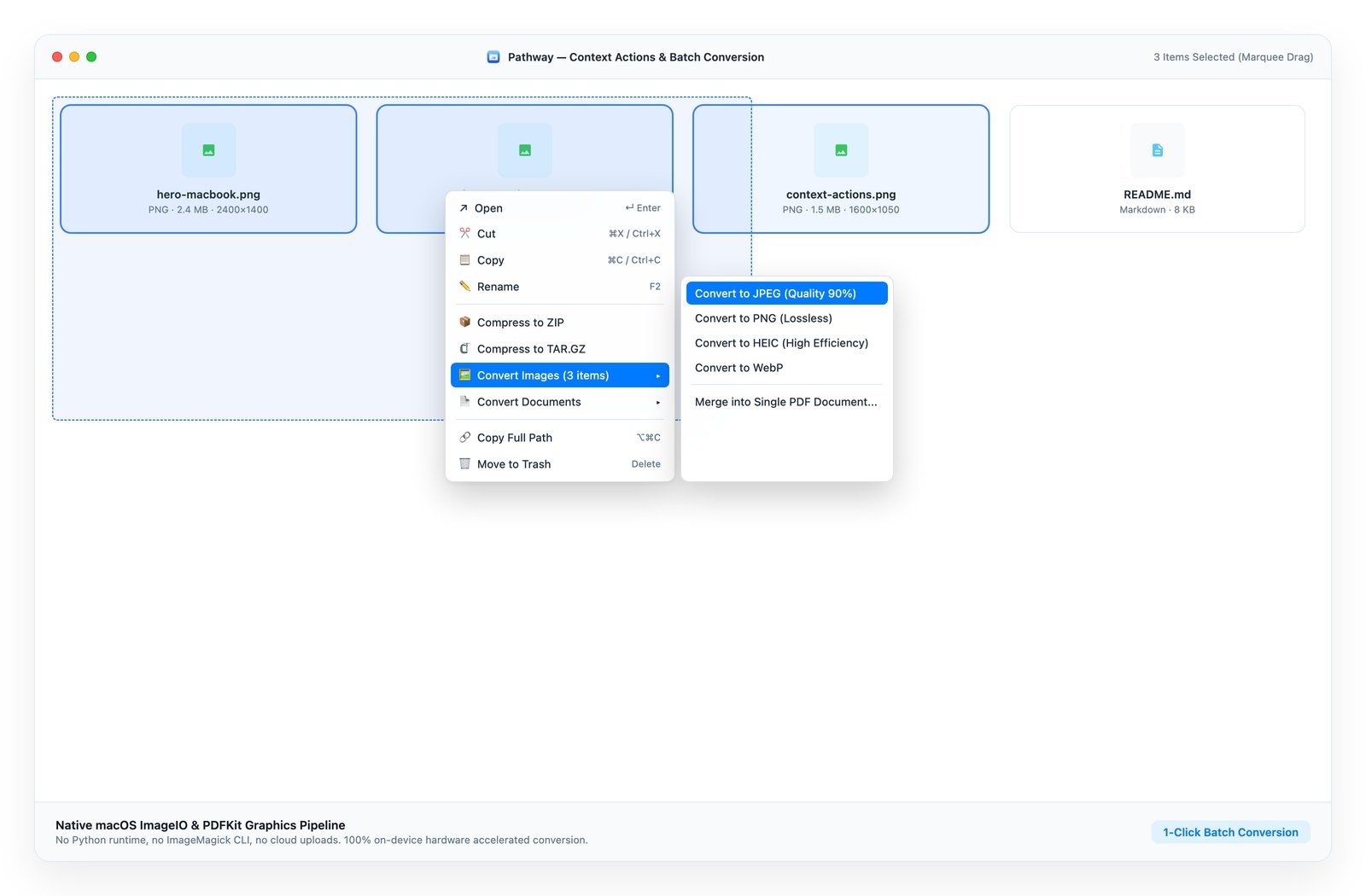Click the picture icon beside Convert Images
Viewport: 1366px width, 896px height.
464,375
